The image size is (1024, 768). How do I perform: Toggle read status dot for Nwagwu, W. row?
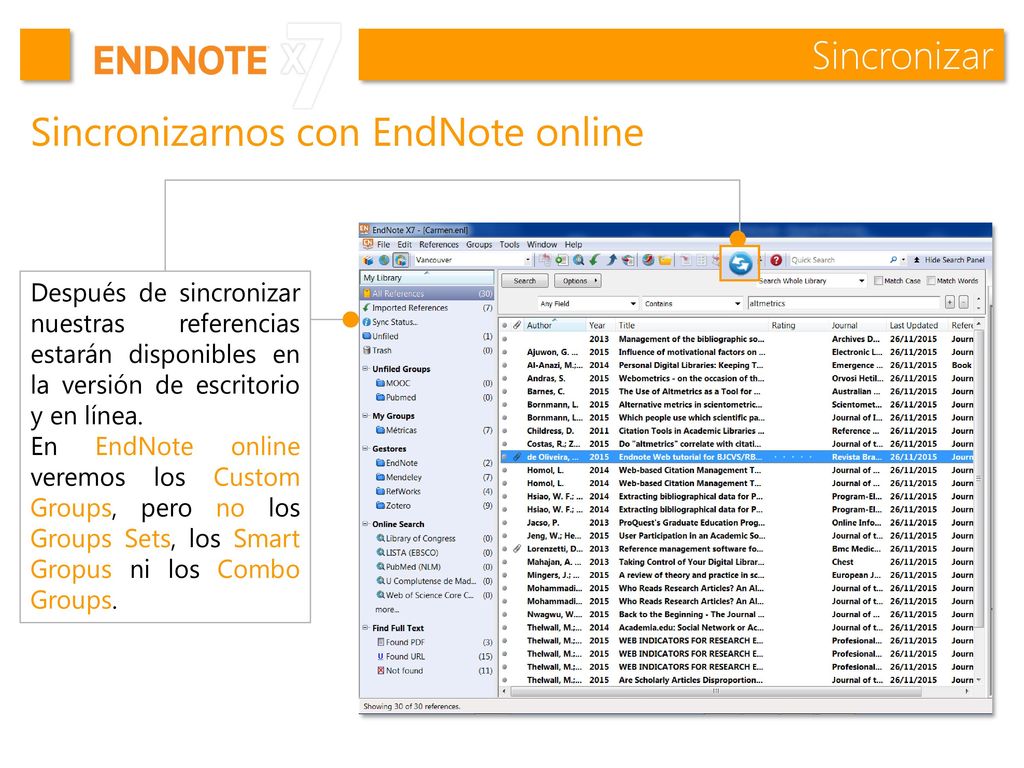(x=505, y=615)
